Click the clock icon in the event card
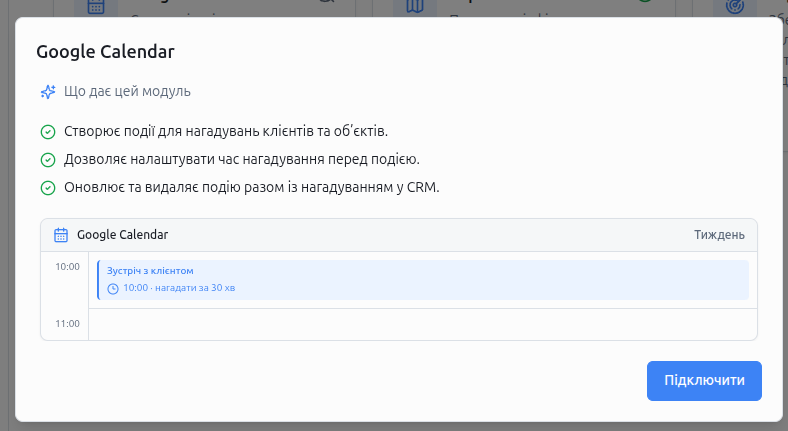788x431 pixels. (113, 289)
